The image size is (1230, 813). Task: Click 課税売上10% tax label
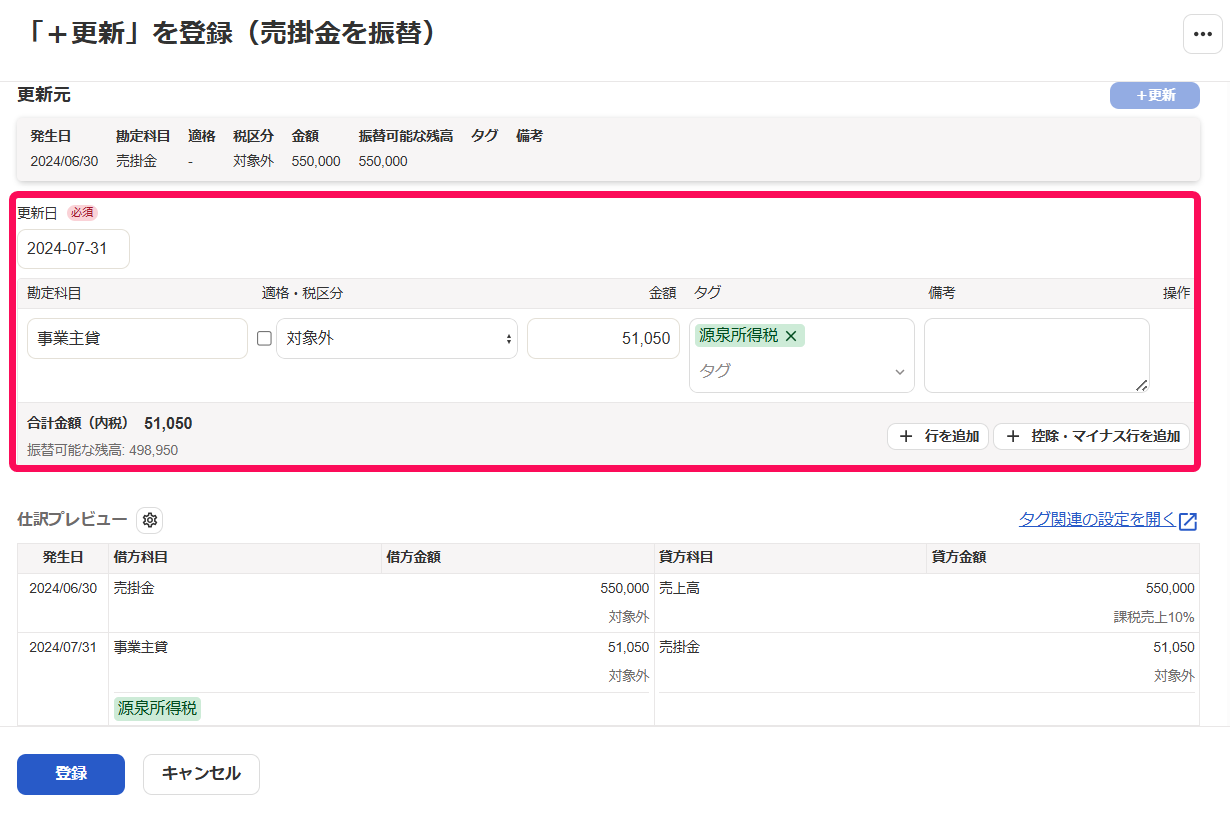pyautogui.click(x=1154, y=617)
